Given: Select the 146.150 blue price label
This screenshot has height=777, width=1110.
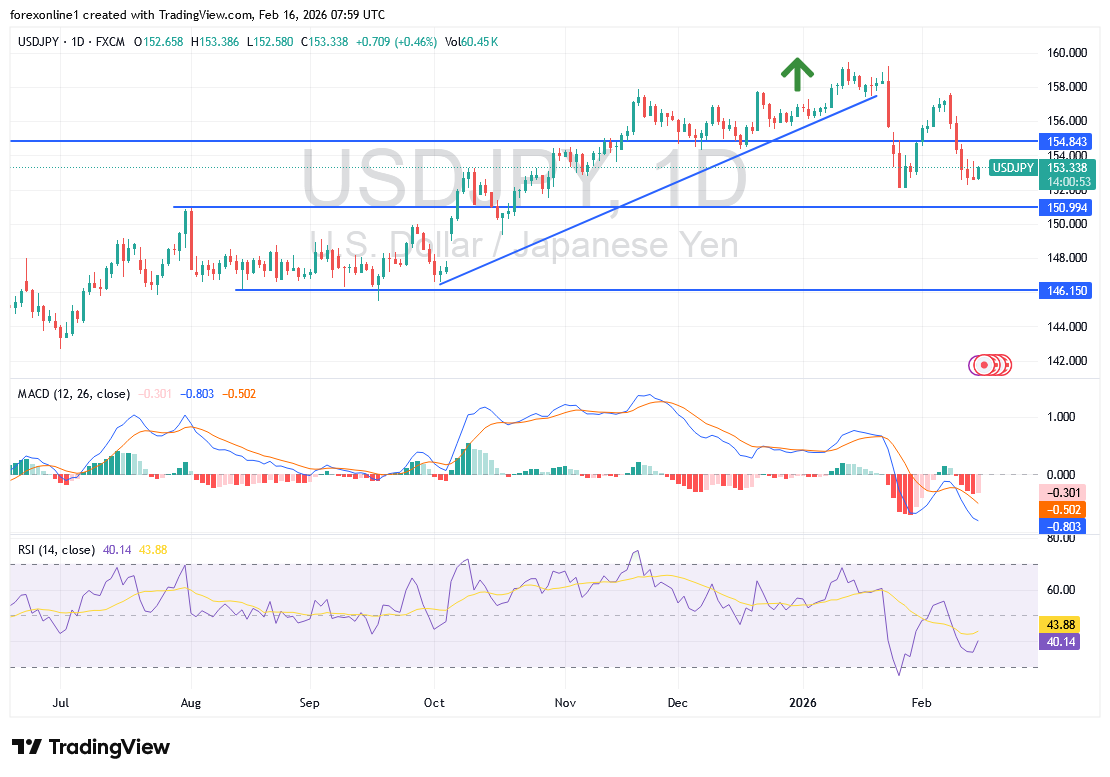Looking at the screenshot, I should tap(1065, 290).
